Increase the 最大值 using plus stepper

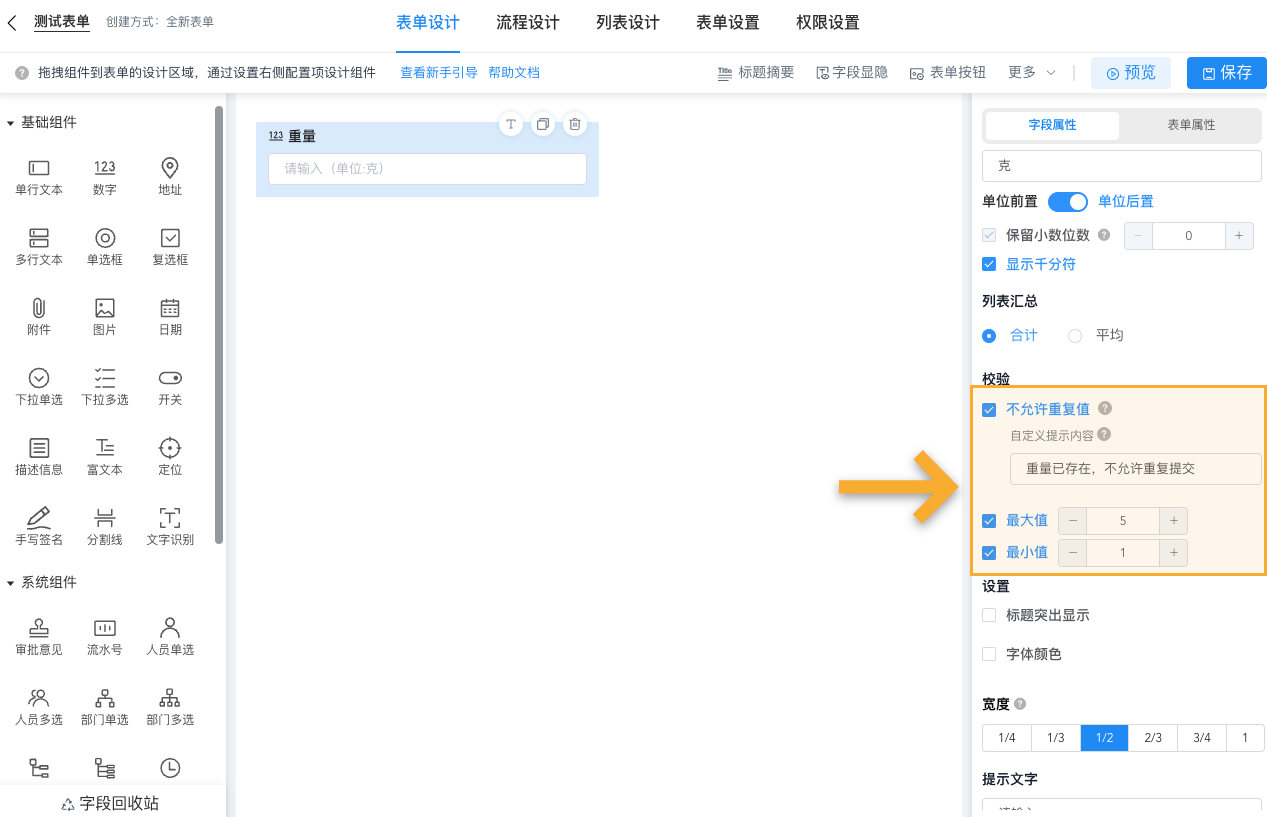[1173, 520]
